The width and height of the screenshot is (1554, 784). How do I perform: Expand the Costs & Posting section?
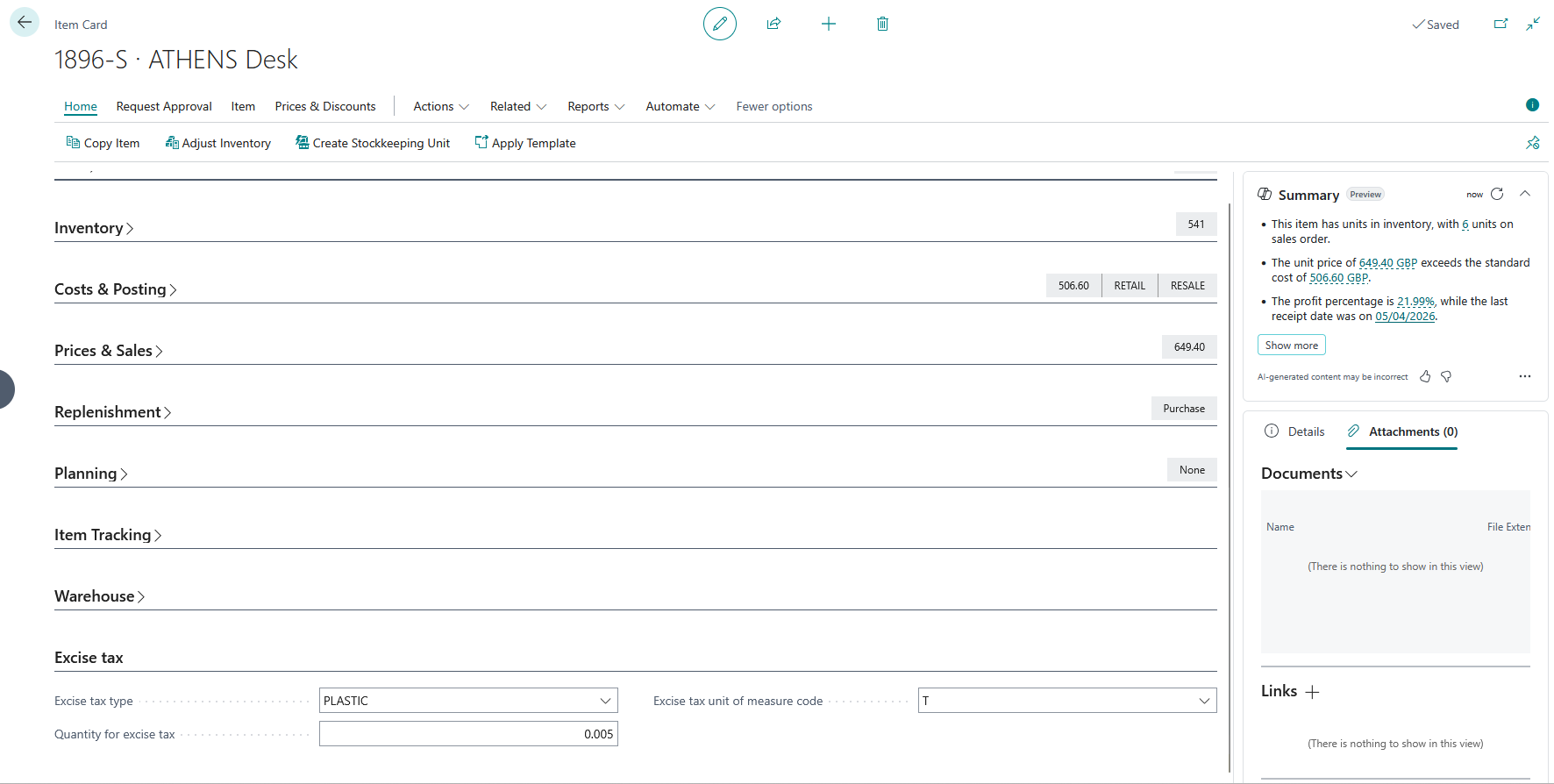tap(116, 289)
